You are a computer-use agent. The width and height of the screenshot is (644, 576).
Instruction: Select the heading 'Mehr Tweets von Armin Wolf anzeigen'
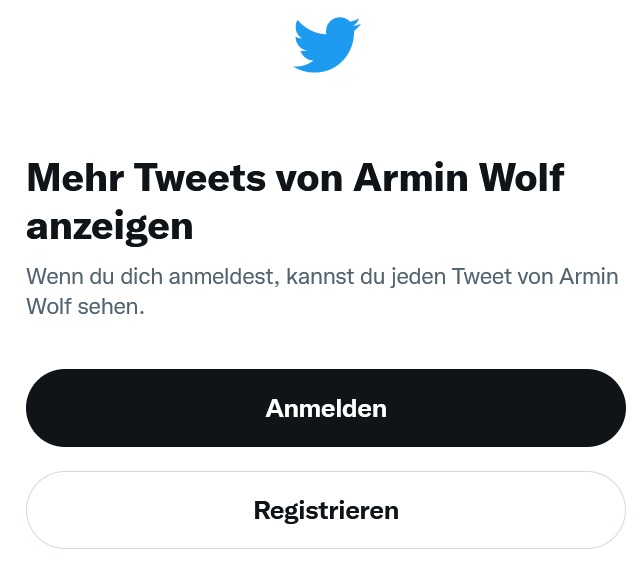pyautogui.click(x=295, y=202)
